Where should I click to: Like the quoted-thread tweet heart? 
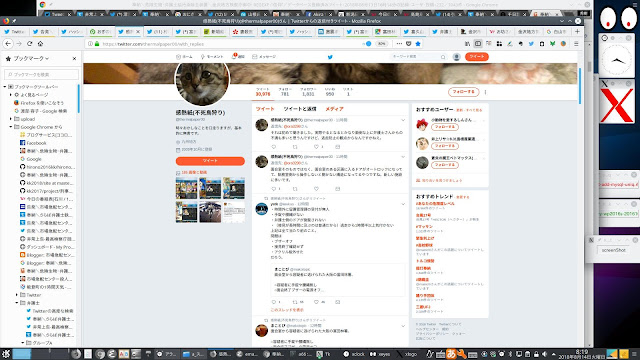[316, 302]
